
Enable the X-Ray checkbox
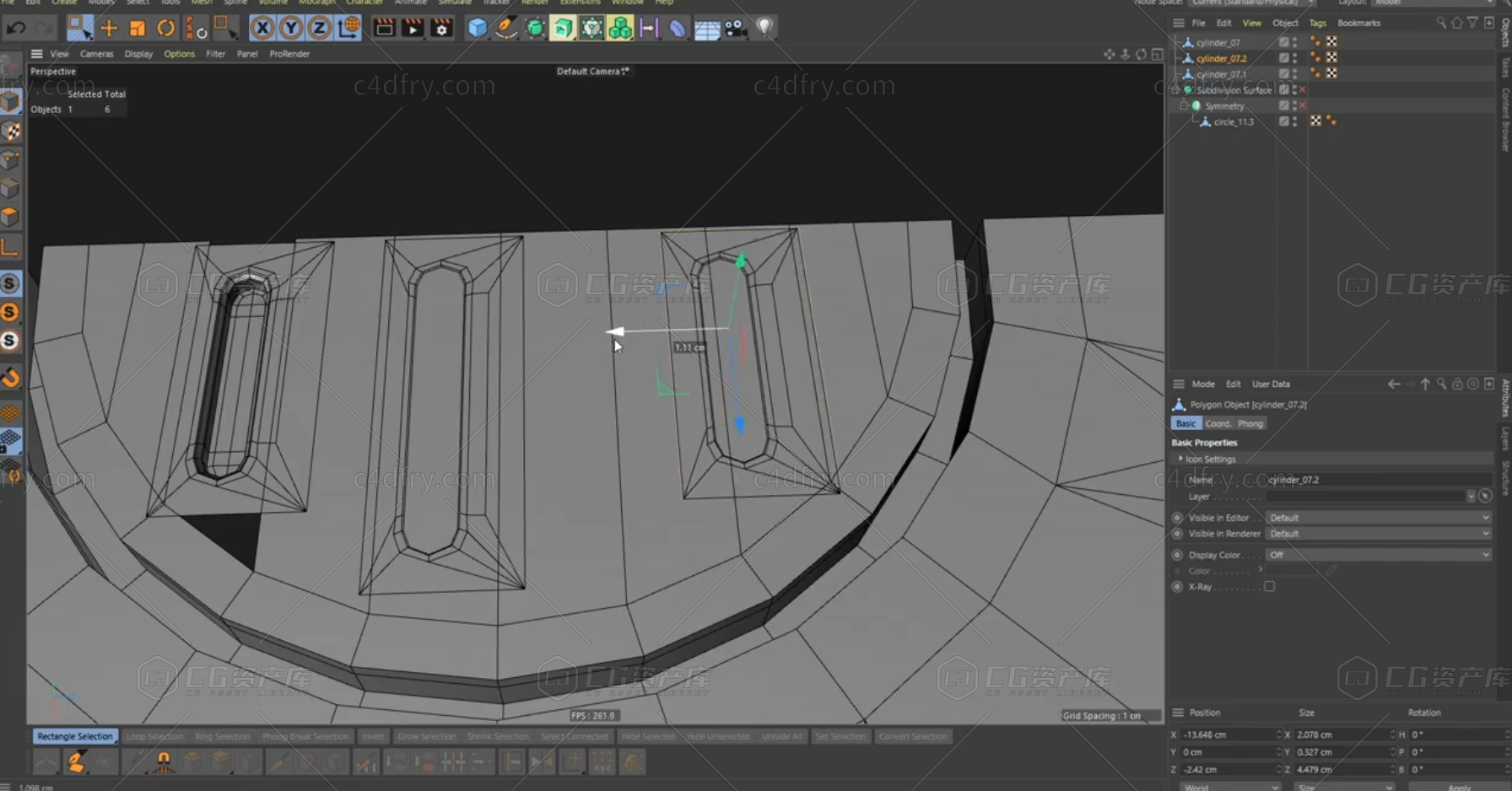(1269, 587)
